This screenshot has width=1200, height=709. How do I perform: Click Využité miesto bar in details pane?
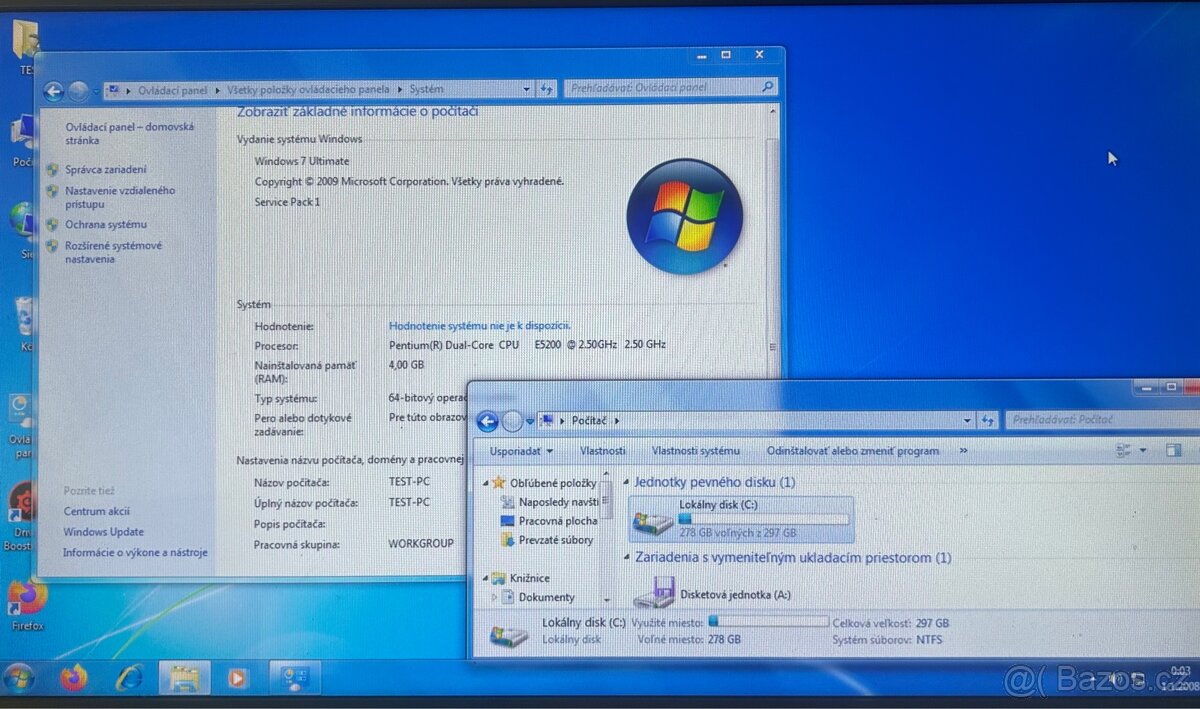coord(768,621)
